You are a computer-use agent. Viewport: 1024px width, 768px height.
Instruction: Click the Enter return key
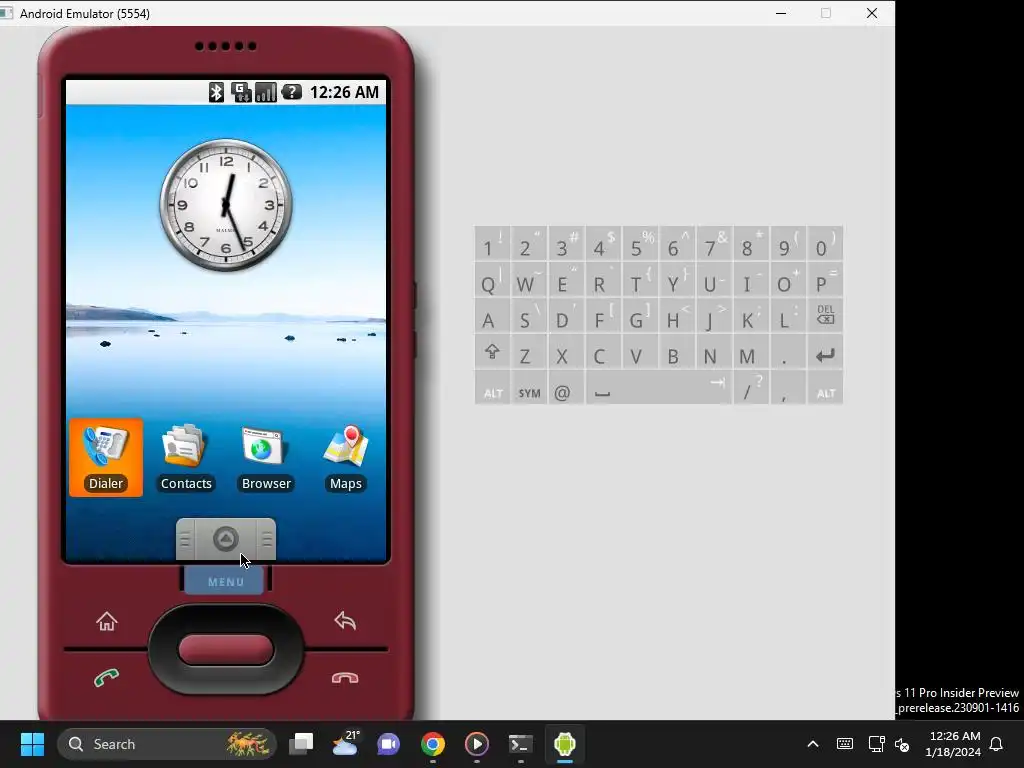[825, 352]
